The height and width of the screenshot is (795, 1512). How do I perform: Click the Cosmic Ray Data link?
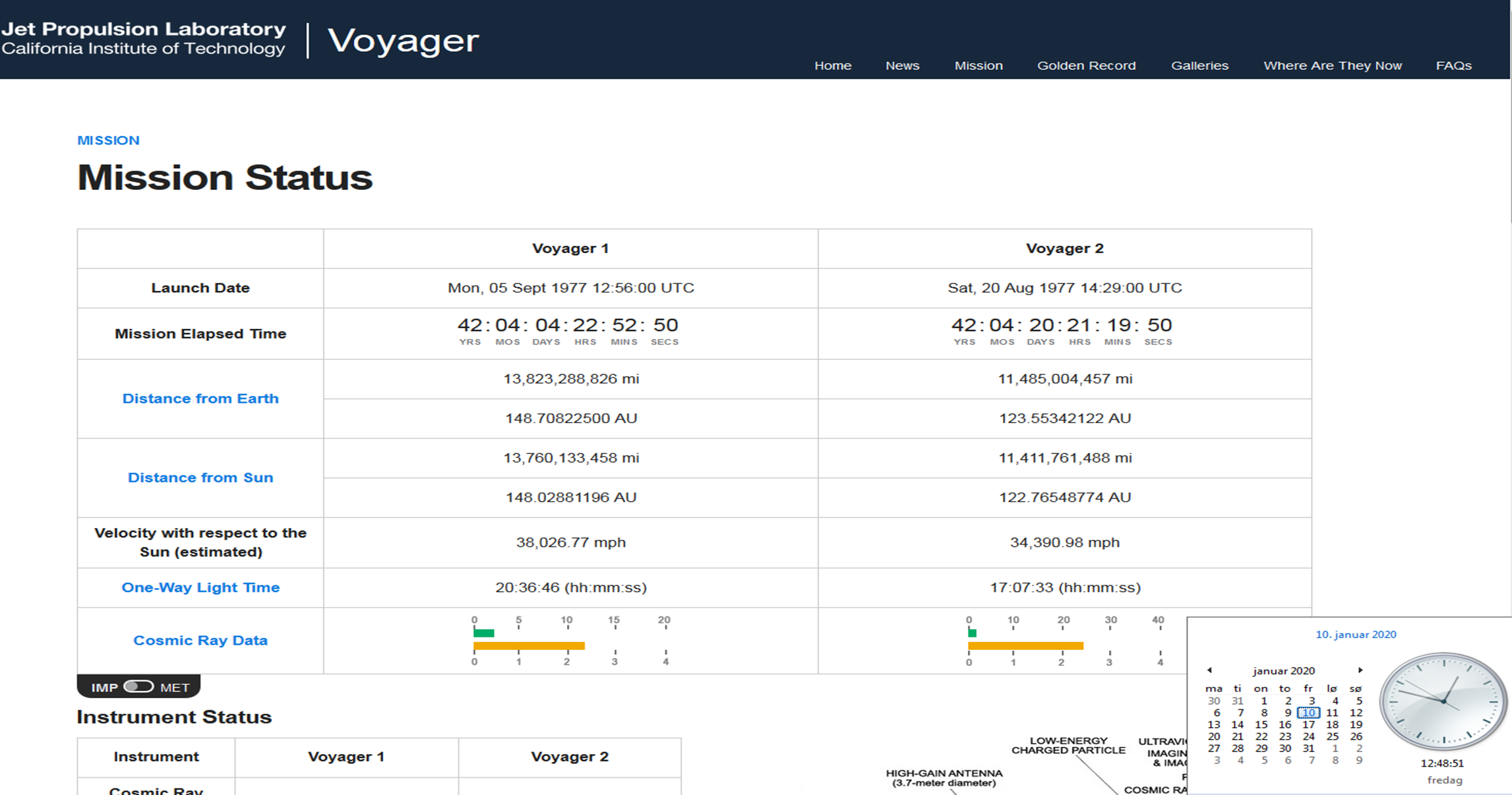(x=200, y=640)
